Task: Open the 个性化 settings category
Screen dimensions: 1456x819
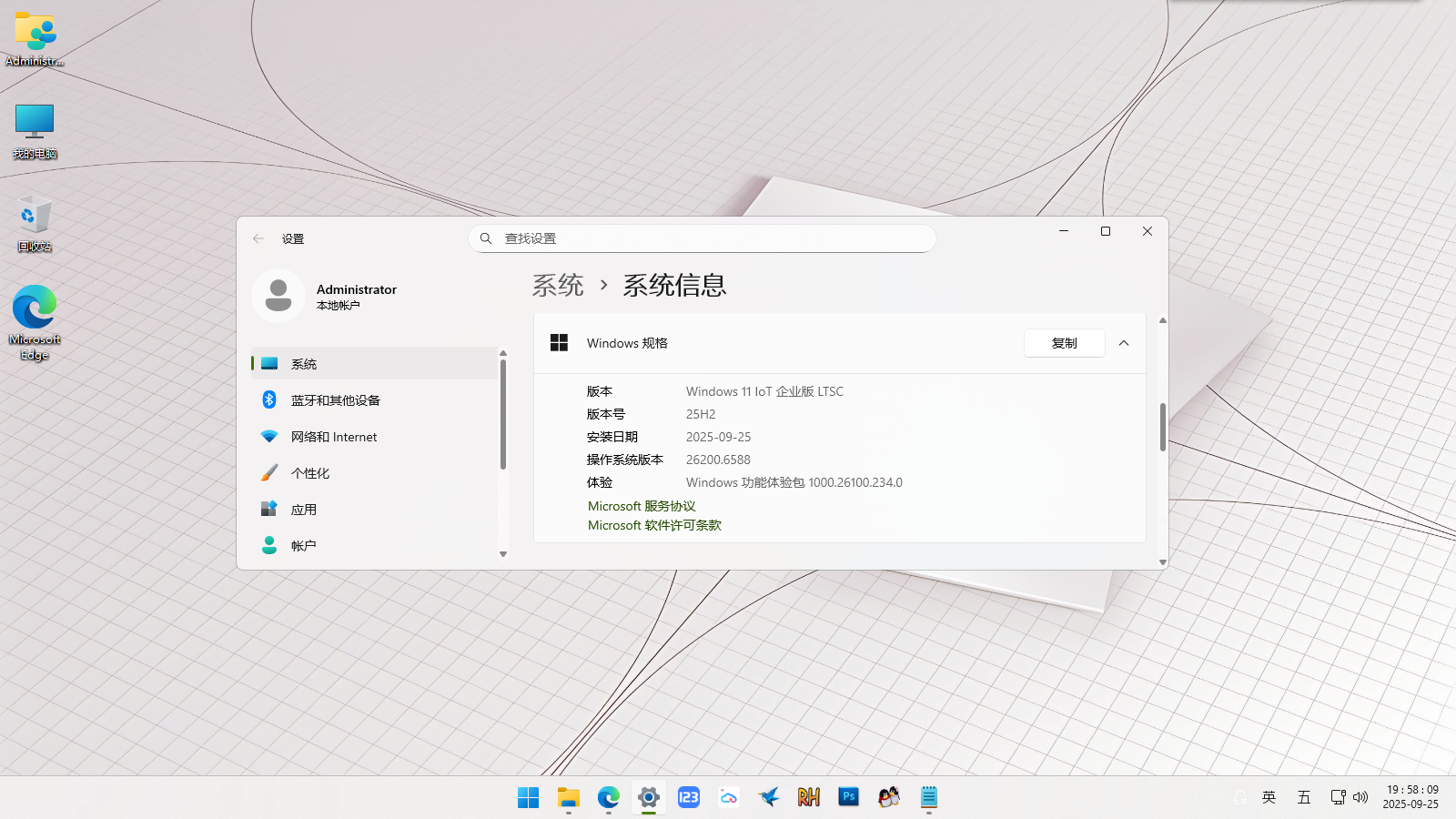Action: coord(374,473)
